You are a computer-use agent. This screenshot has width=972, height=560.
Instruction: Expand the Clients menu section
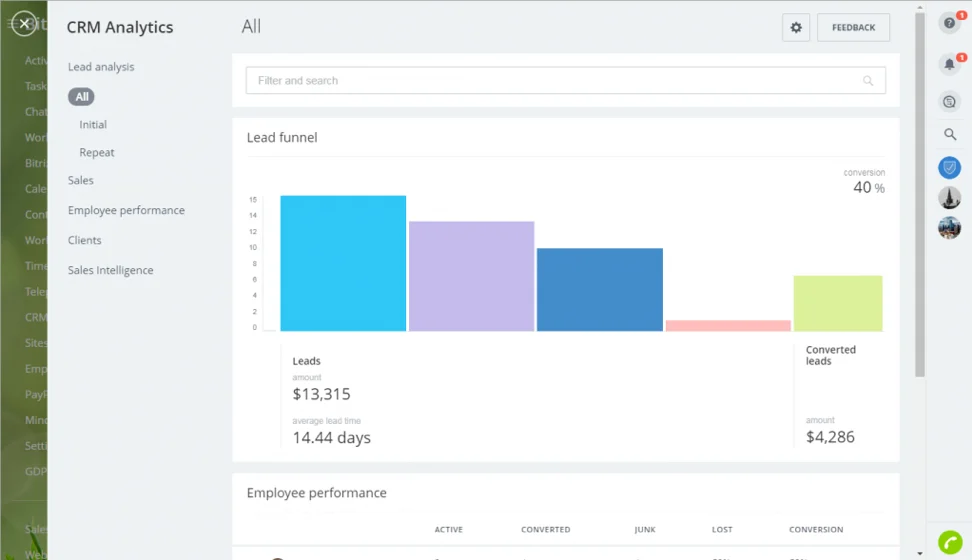coord(85,241)
